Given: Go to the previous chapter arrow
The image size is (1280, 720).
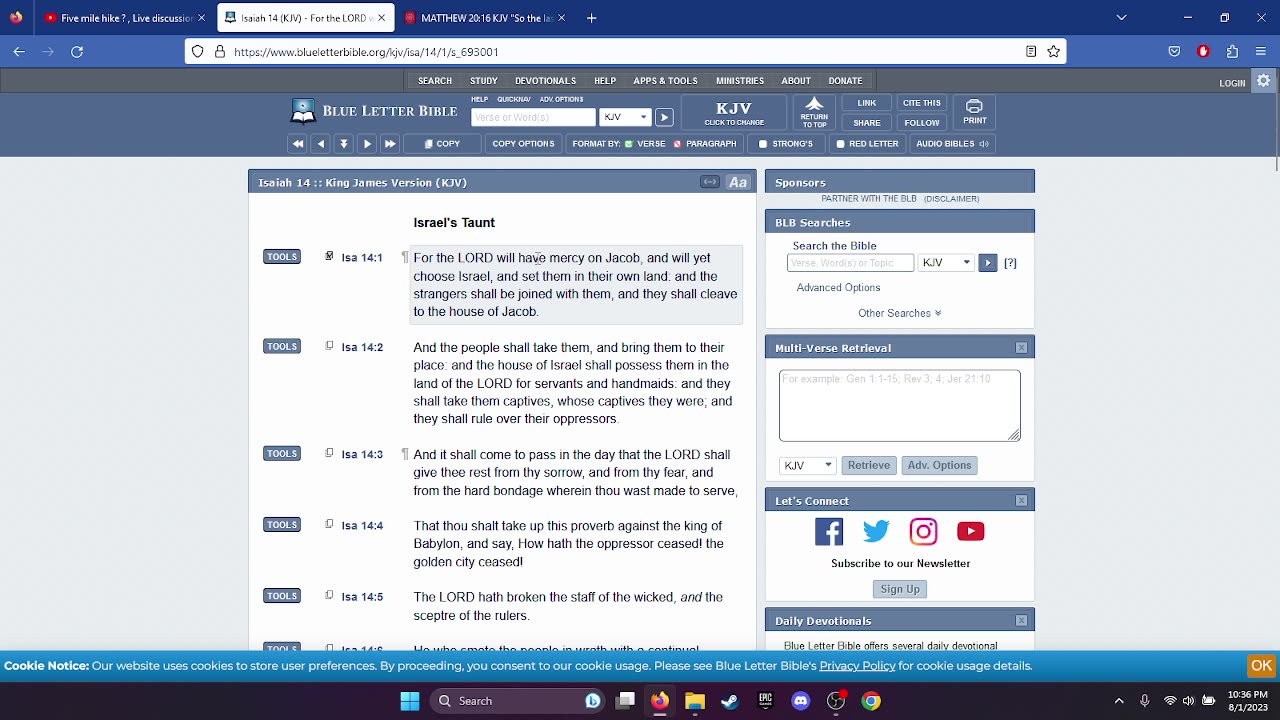Looking at the screenshot, I should 320,144.
